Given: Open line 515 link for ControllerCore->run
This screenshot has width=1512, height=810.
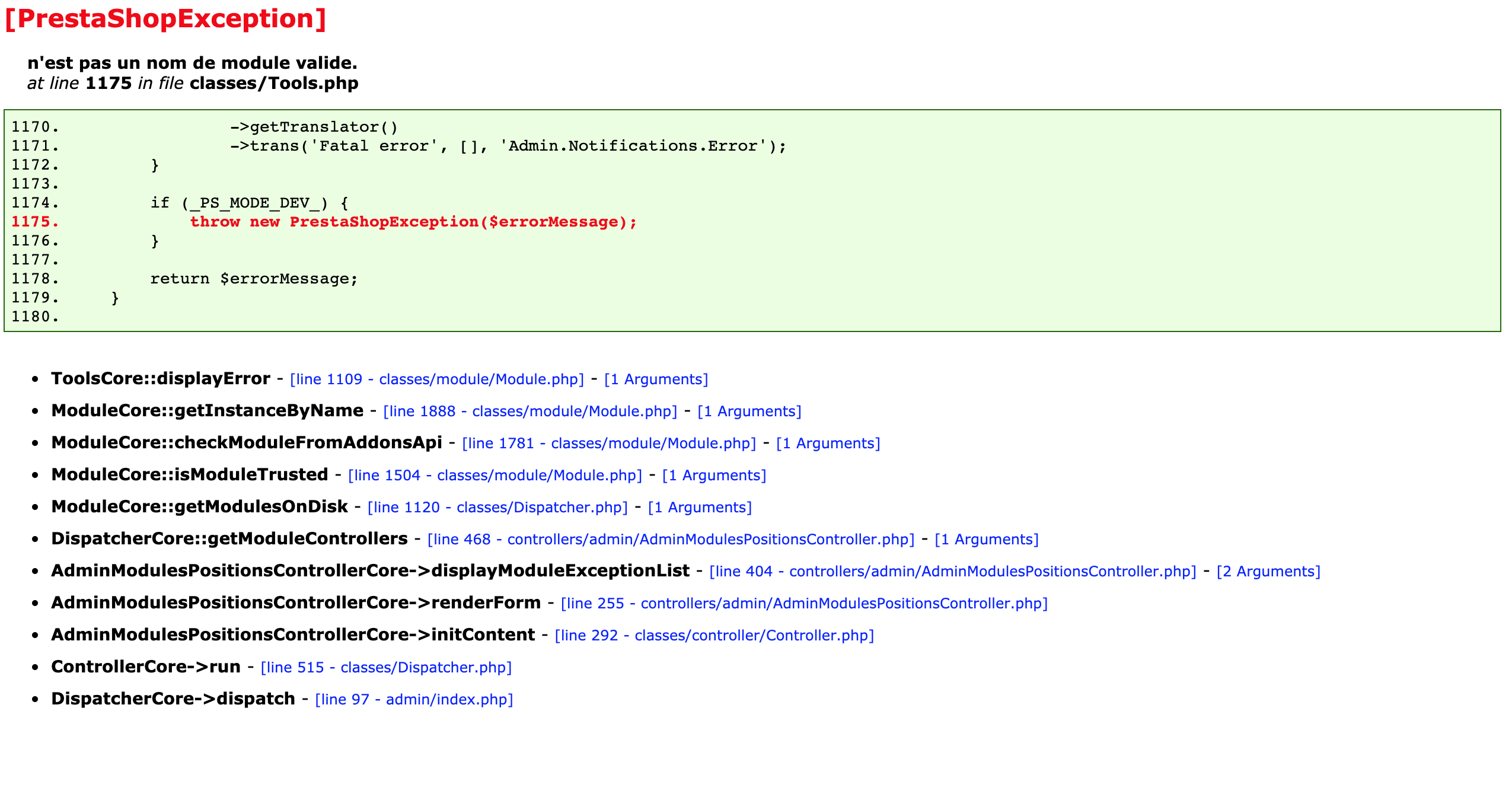Looking at the screenshot, I should pyautogui.click(x=386, y=667).
